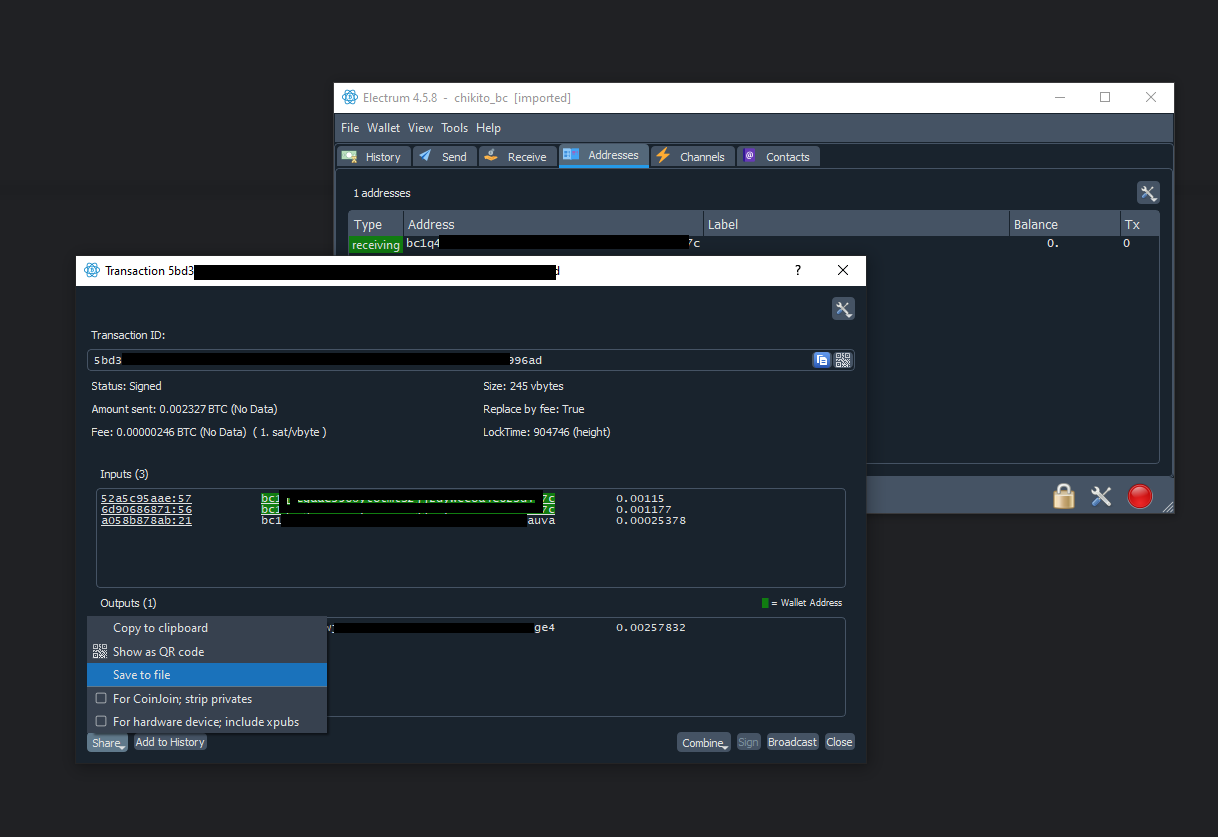
Task: Click 'LockTime: 904746 (height)' text
Action: tap(546, 432)
